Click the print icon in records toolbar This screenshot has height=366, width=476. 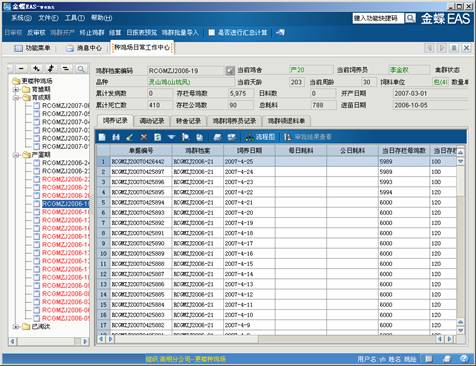217,137
